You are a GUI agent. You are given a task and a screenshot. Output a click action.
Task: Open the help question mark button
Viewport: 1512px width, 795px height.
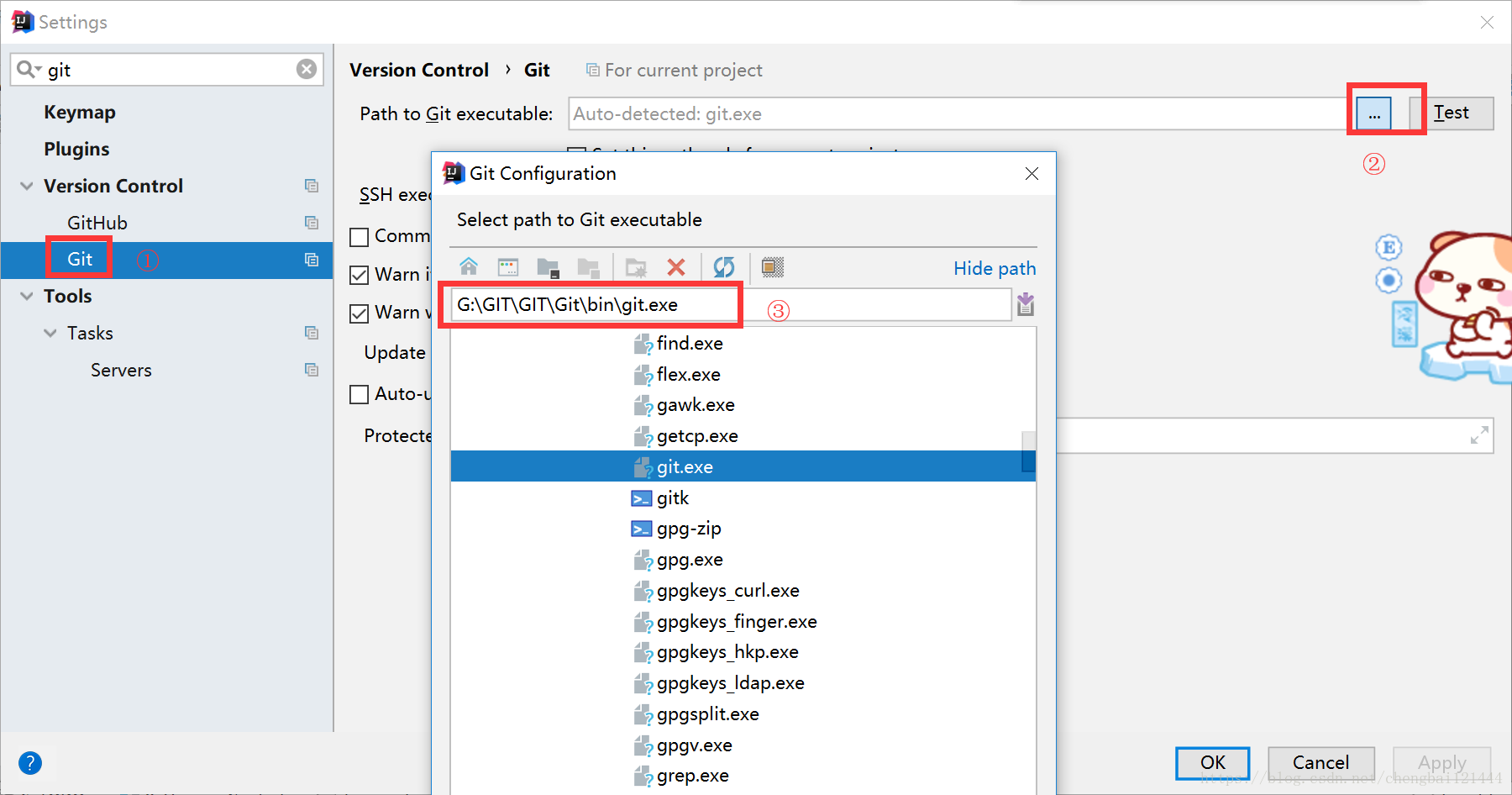(x=29, y=763)
